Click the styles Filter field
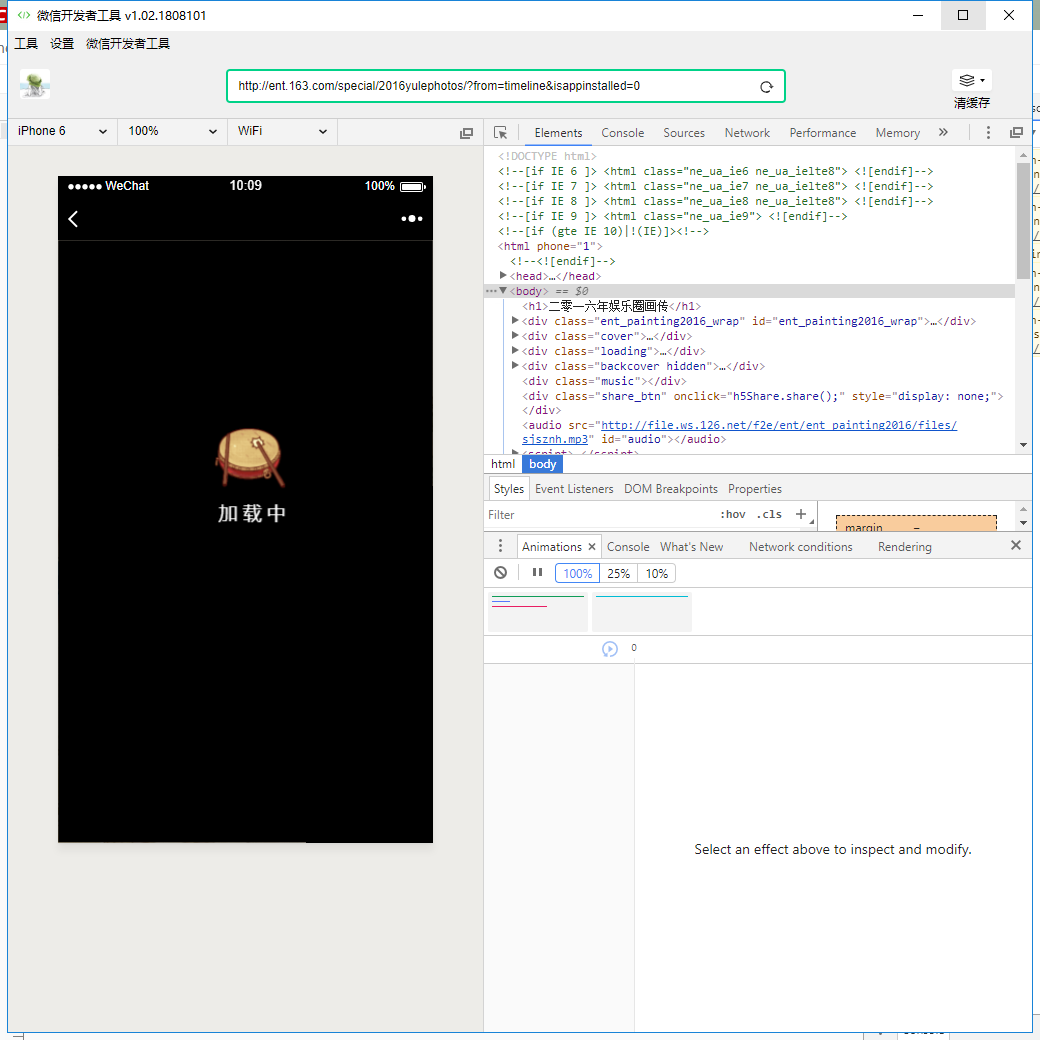 click(597, 515)
